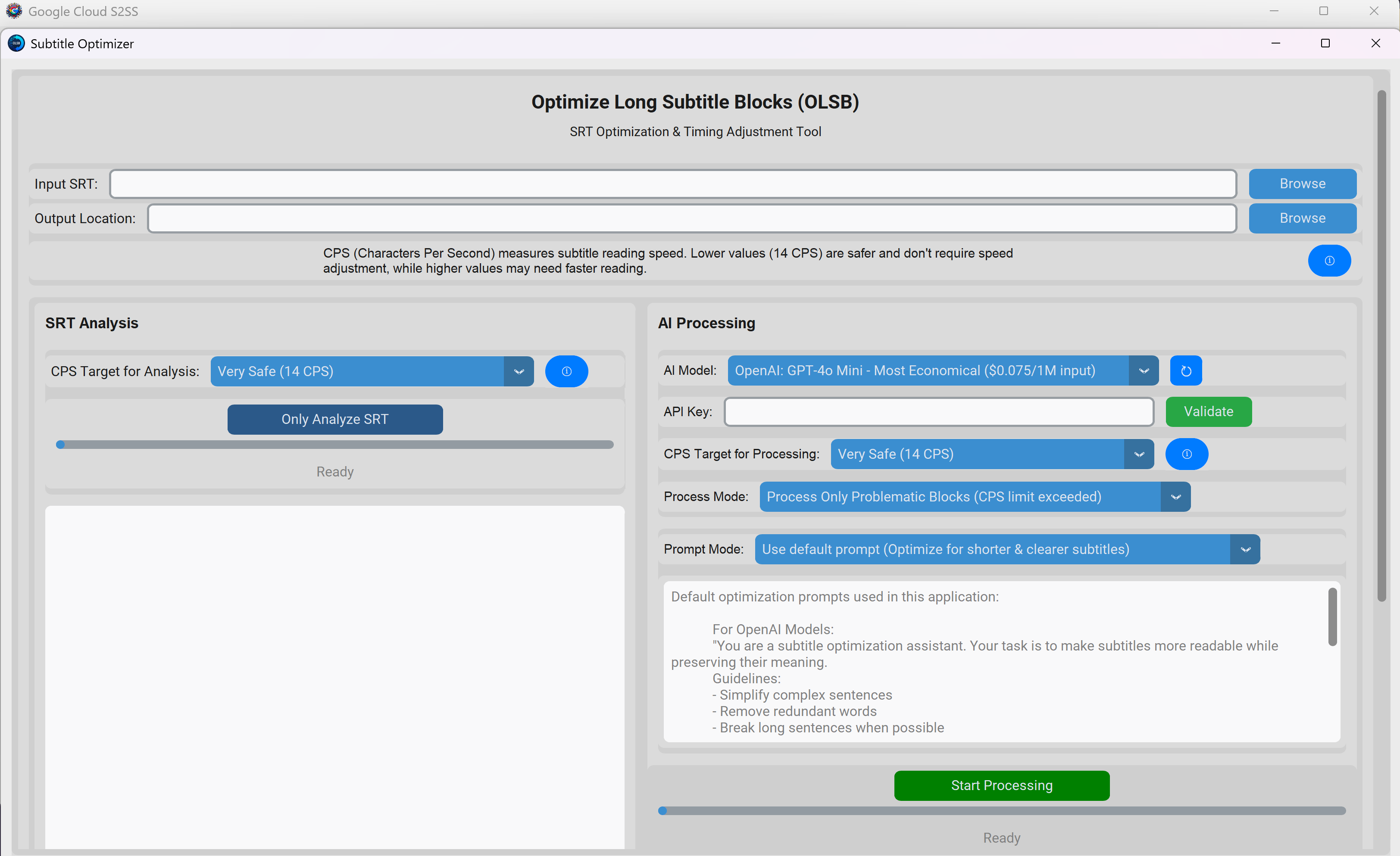1400x856 pixels.
Task: Validate the API key
Action: [1208, 412]
